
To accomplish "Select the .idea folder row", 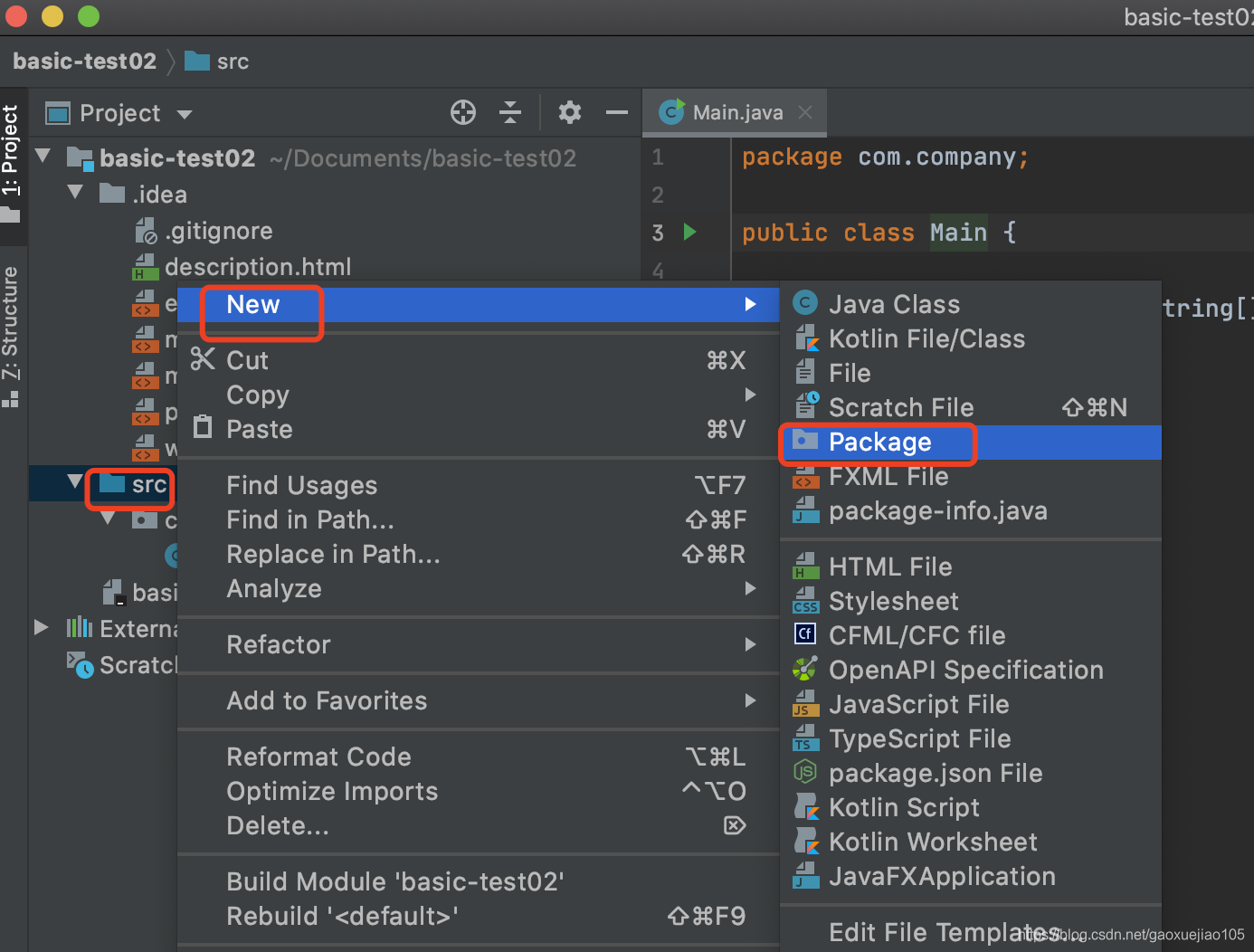I will pos(143,195).
